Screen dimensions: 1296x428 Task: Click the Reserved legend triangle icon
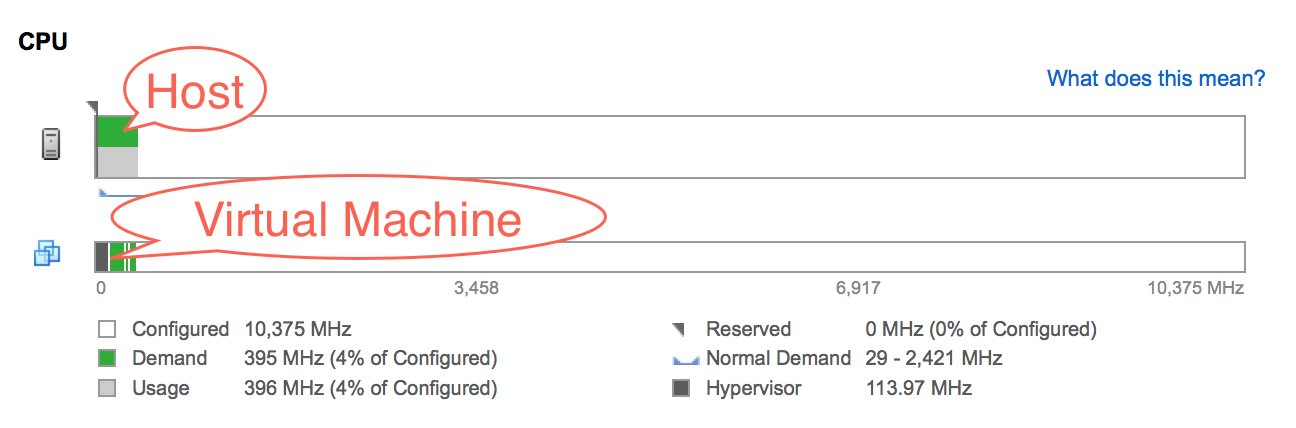pos(679,328)
